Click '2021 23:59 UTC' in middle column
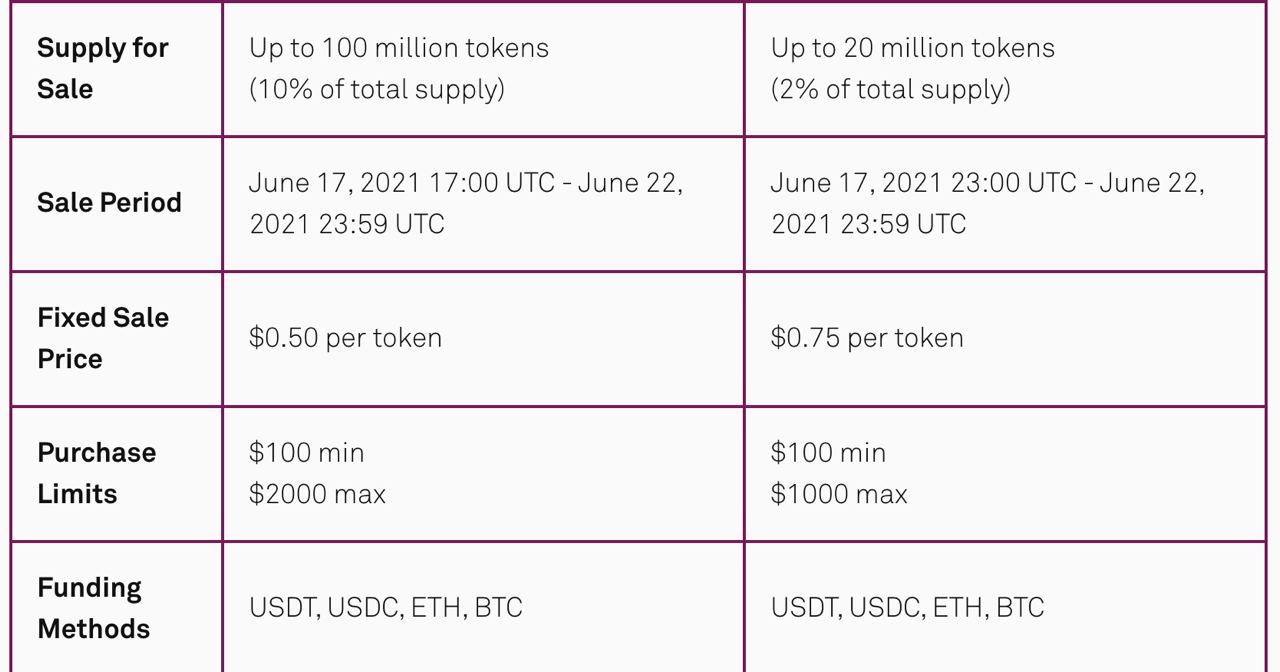The image size is (1280, 672). [347, 224]
